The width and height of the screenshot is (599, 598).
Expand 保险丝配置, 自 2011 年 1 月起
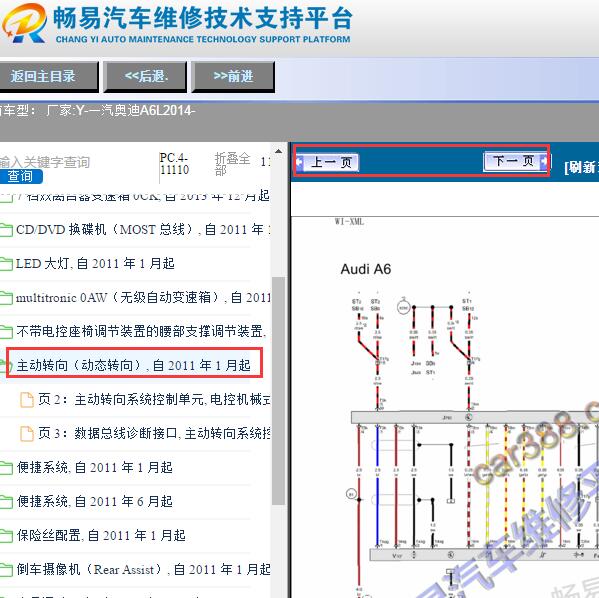coord(101,535)
